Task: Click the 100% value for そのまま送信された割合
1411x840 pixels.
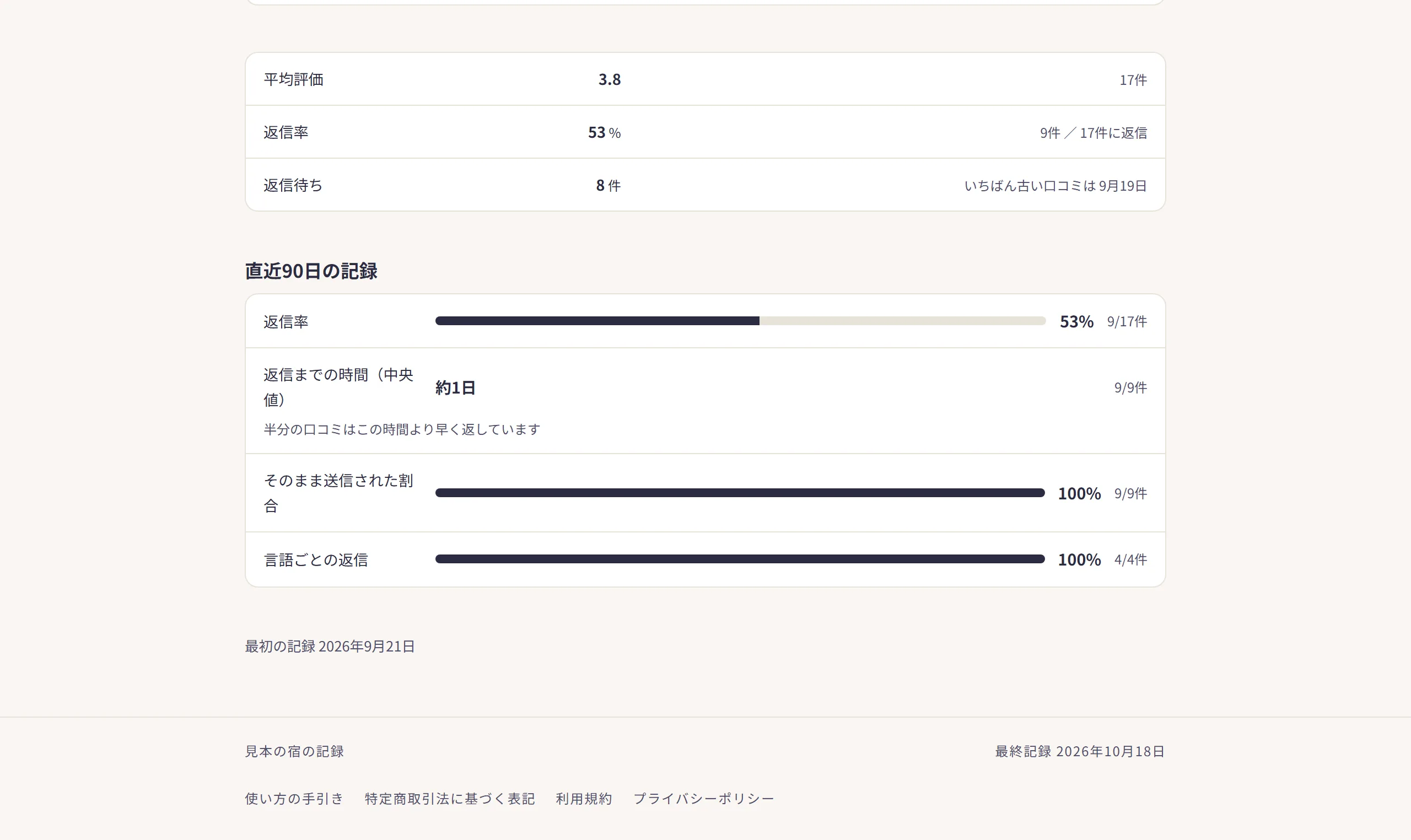Action: point(1079,494)
